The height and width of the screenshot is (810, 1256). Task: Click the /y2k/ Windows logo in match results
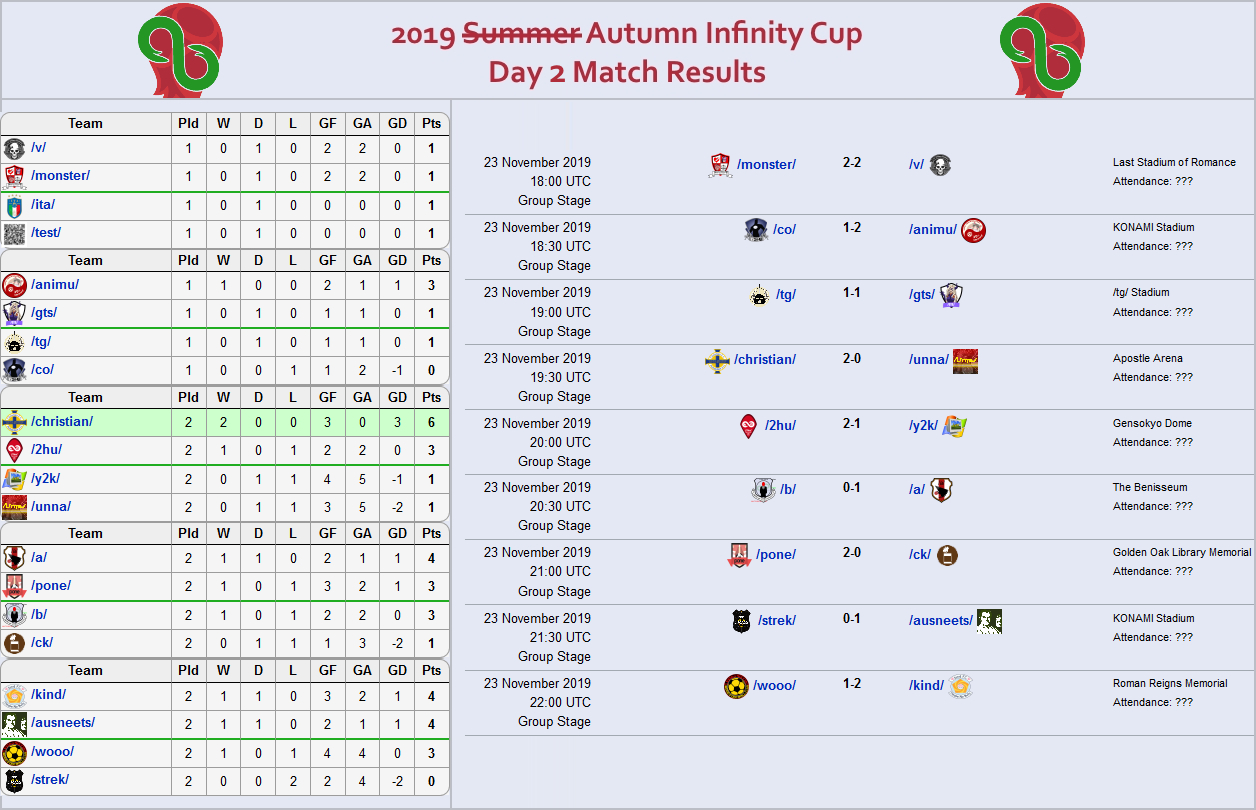[x=955, y=426]
